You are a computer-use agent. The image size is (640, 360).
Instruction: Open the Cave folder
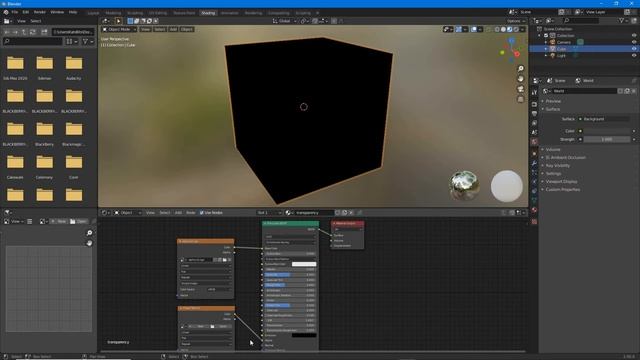coord(74,167)
